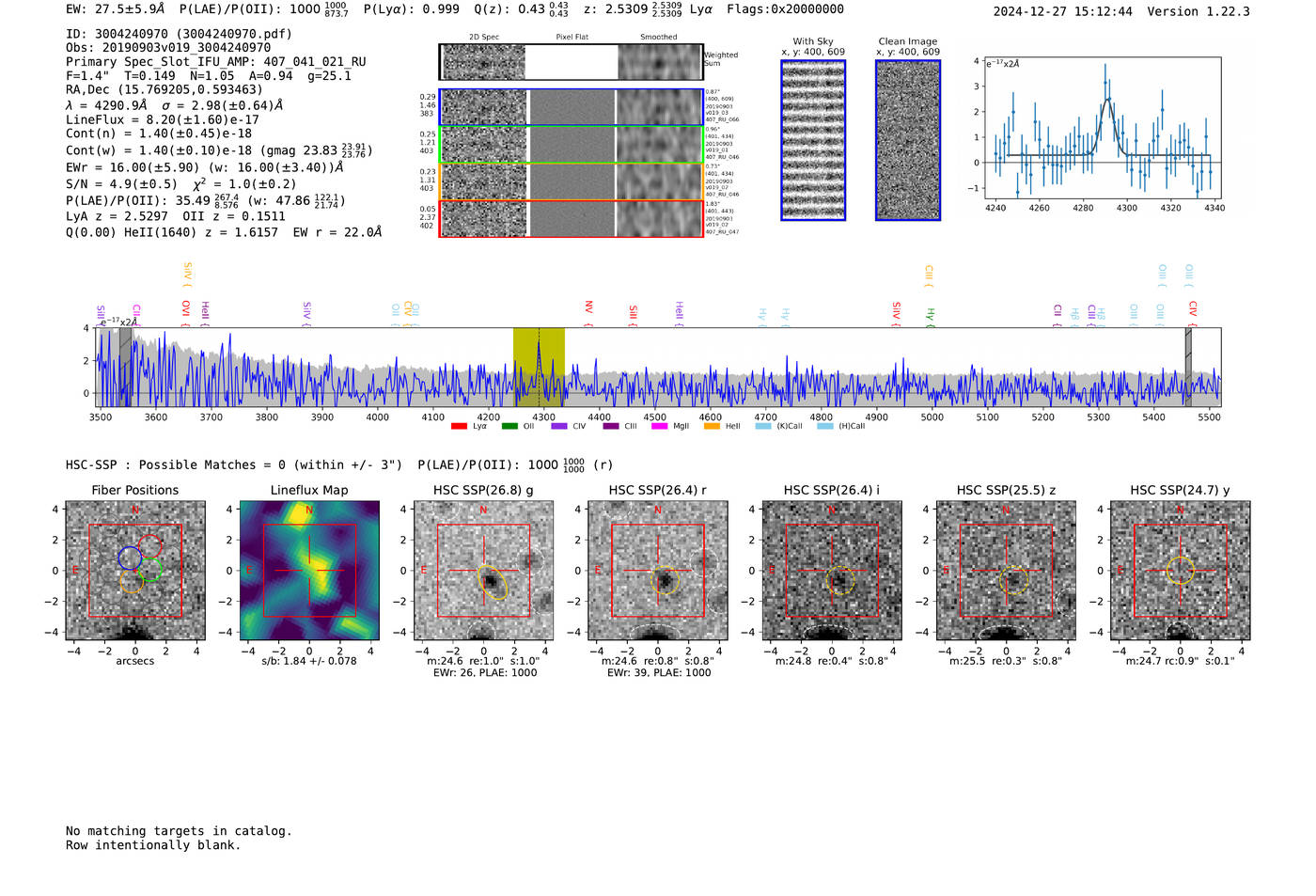
Task: Select the red-bordered 2D spectrum fiber row
Action: [x=571, y=218]
